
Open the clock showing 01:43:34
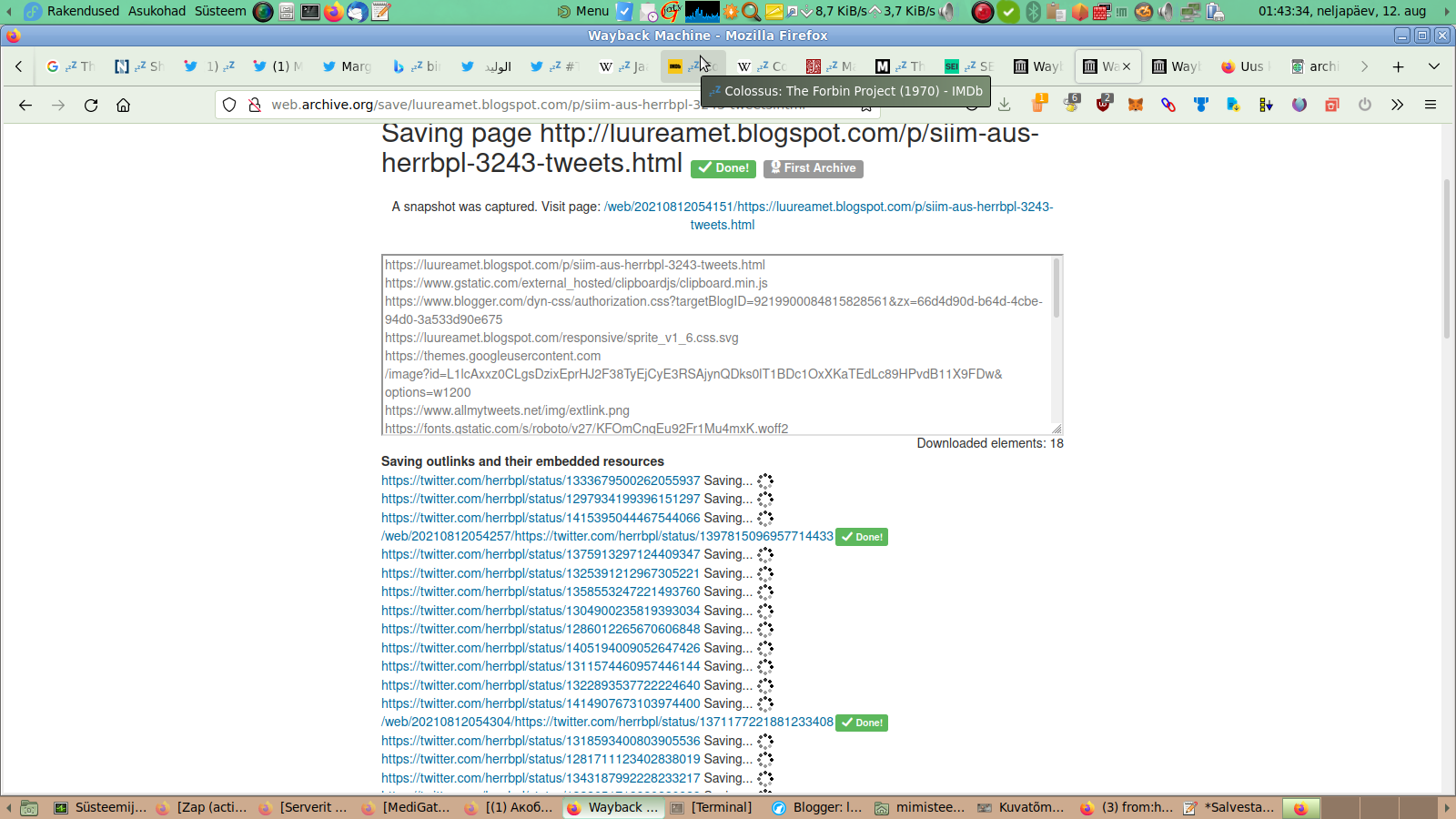coord(1342,11)
